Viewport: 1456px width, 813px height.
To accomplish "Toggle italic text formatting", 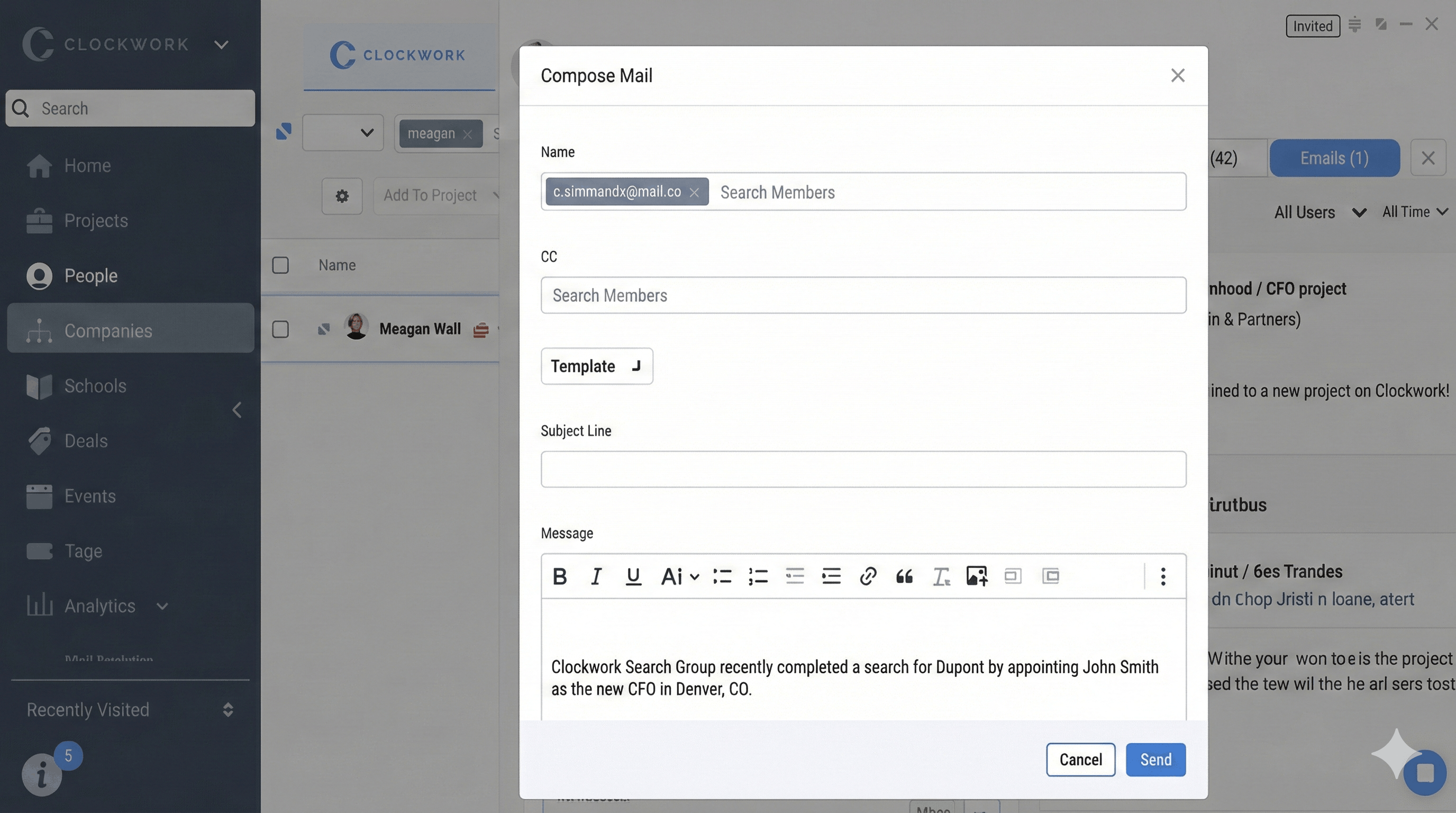I will 596,576.
